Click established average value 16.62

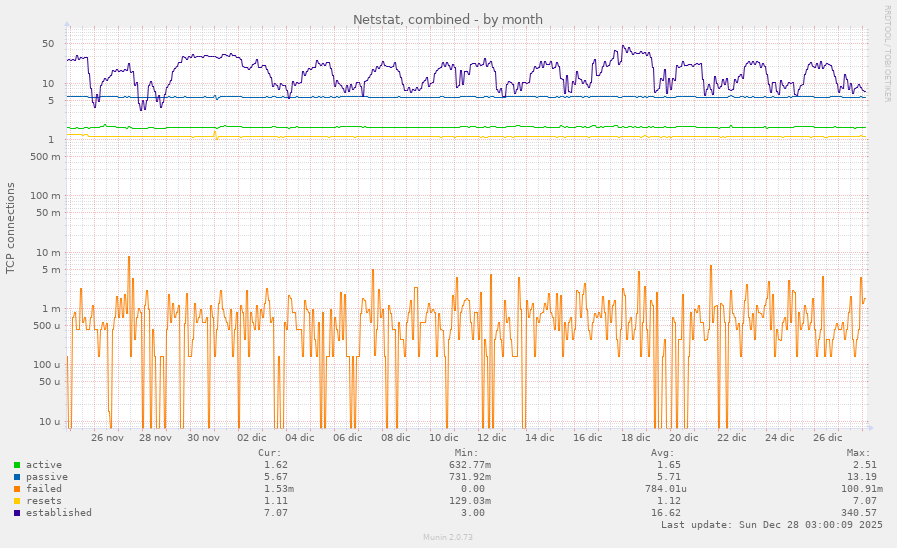click(x=666, y=513)
